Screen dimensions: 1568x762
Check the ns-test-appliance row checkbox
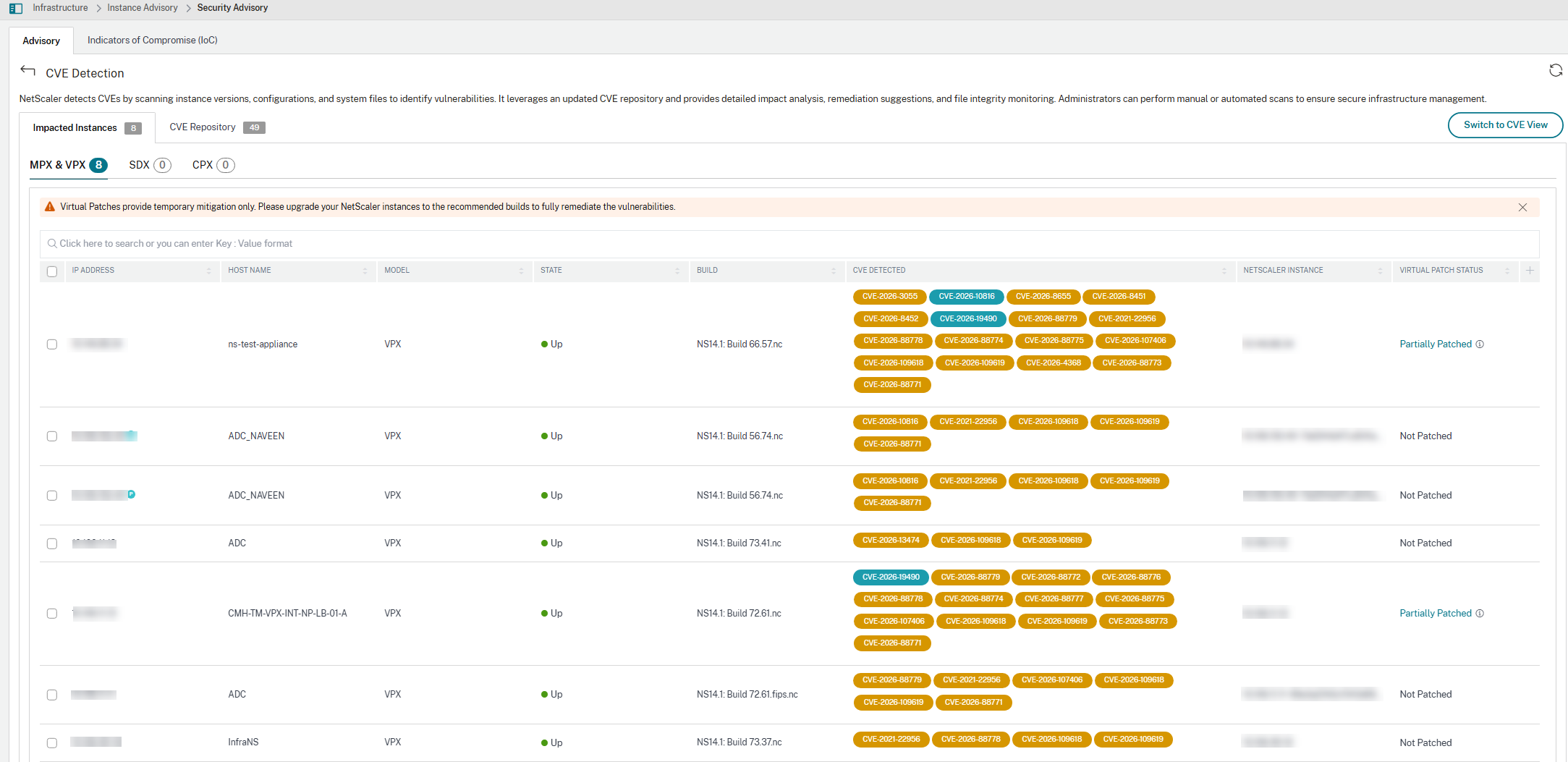pyautogui.click(x=52, y=344)
